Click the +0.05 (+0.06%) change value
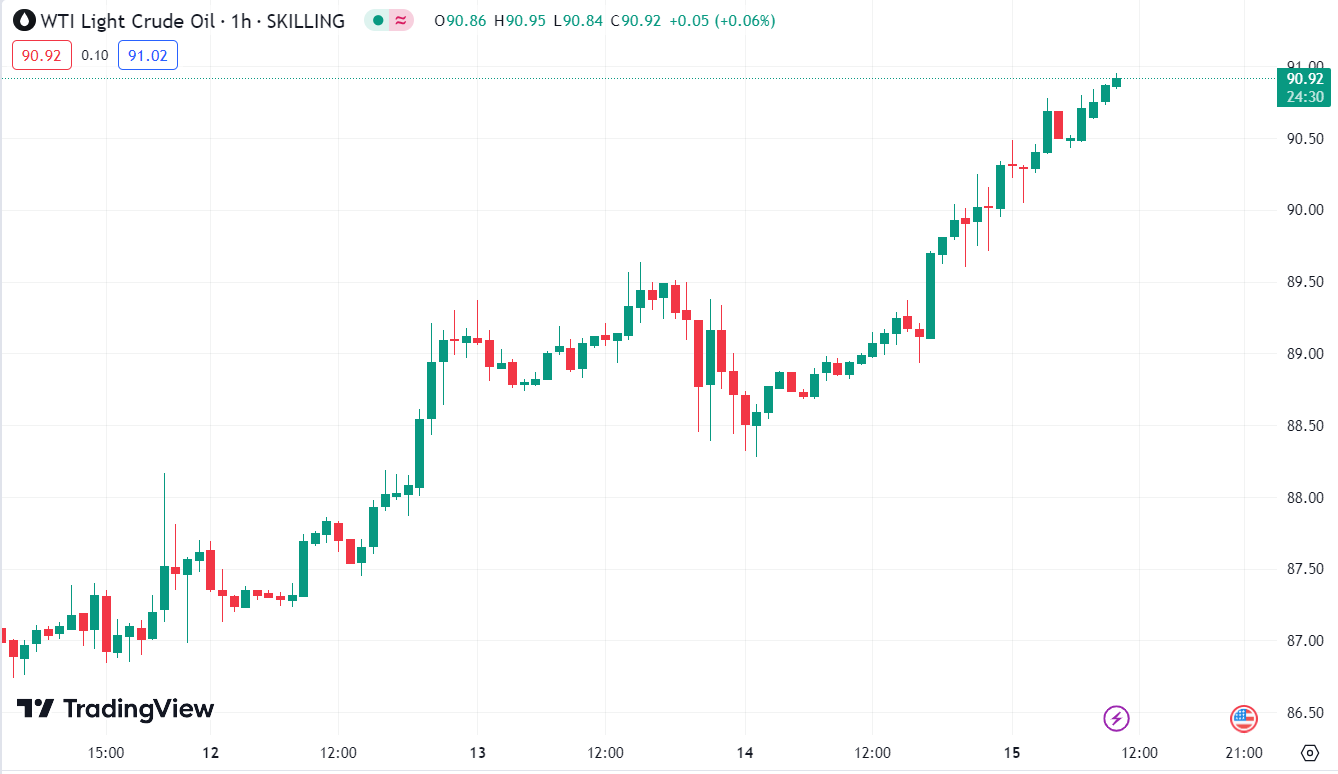Image resolution: width=1338 pixels, height=774 pixels. (720, 20)
